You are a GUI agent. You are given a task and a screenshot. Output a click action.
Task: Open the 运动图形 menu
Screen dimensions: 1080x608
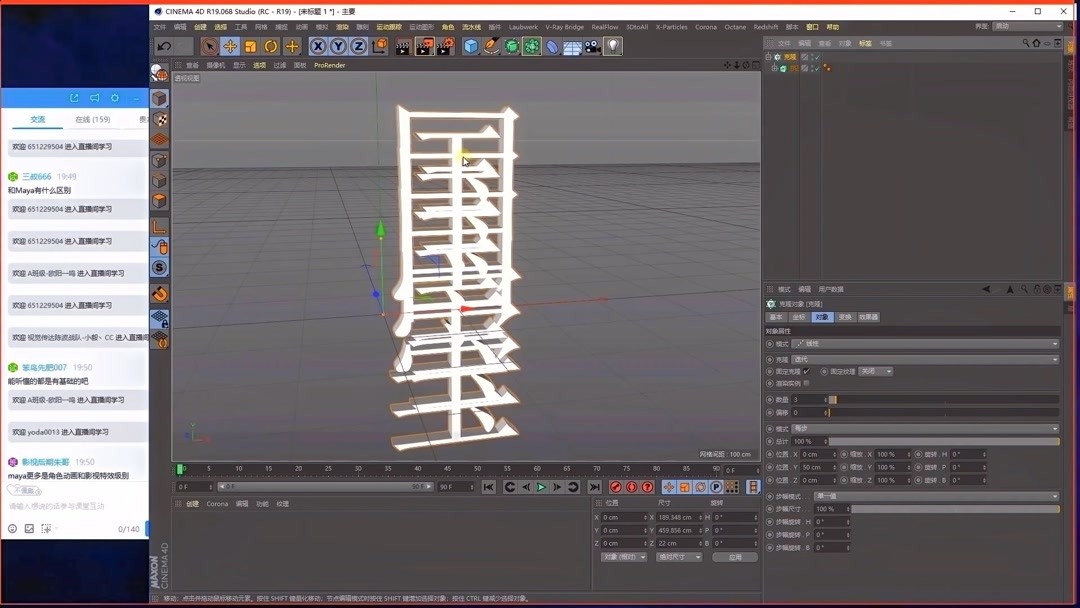[x=420, y=27]
